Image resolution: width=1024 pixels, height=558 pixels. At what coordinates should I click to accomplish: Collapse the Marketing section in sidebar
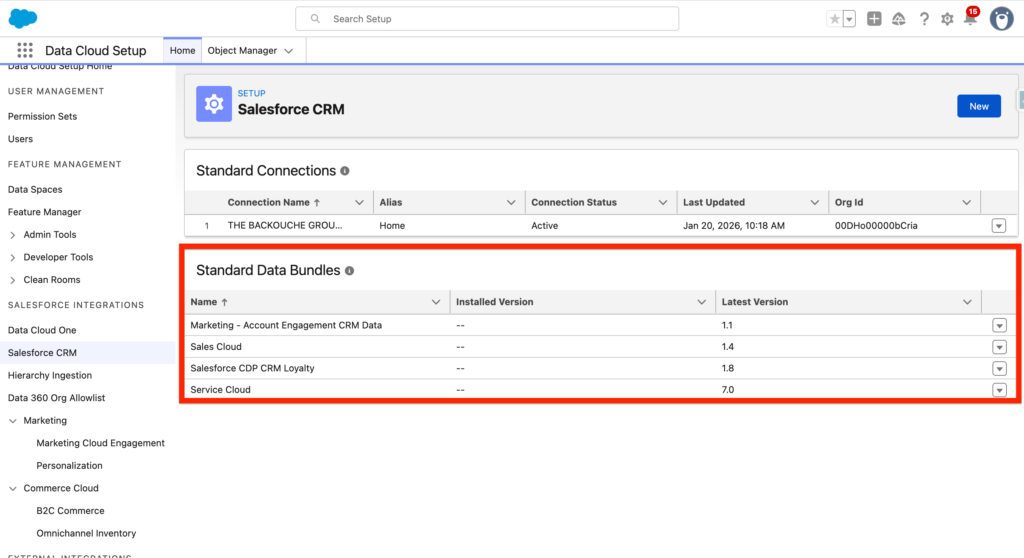(12, 421)
